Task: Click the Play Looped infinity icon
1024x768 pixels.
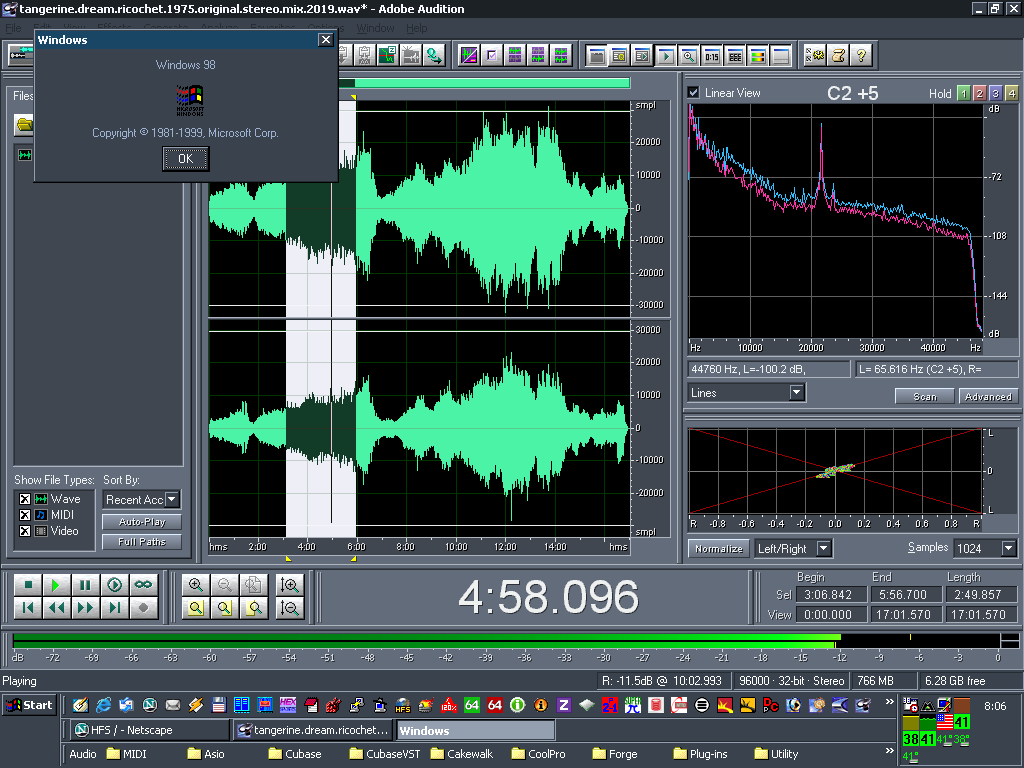Action: coord(144,585)
